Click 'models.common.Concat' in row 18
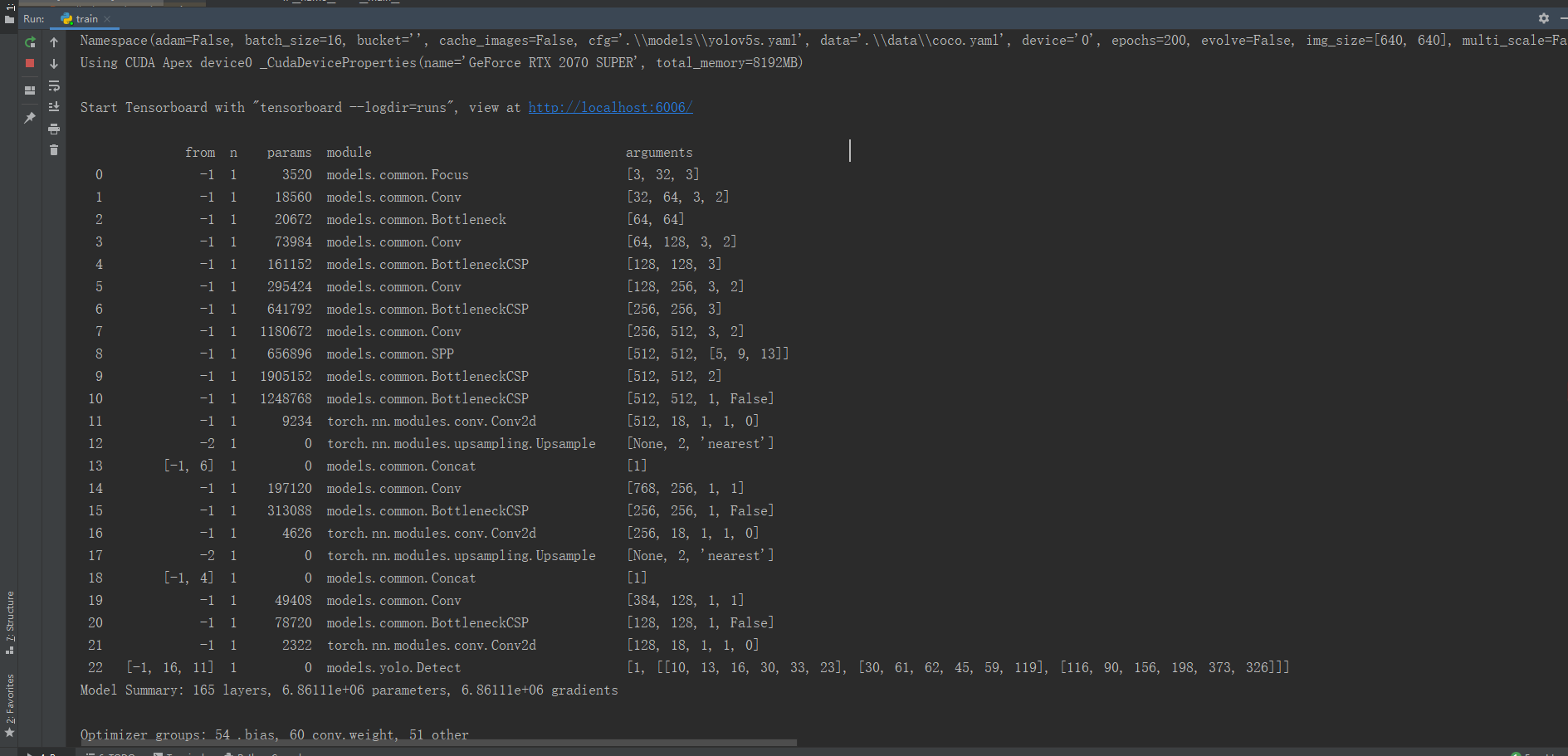The height and width of the screenshot is (756, 1568). click(x=401, y=578)
